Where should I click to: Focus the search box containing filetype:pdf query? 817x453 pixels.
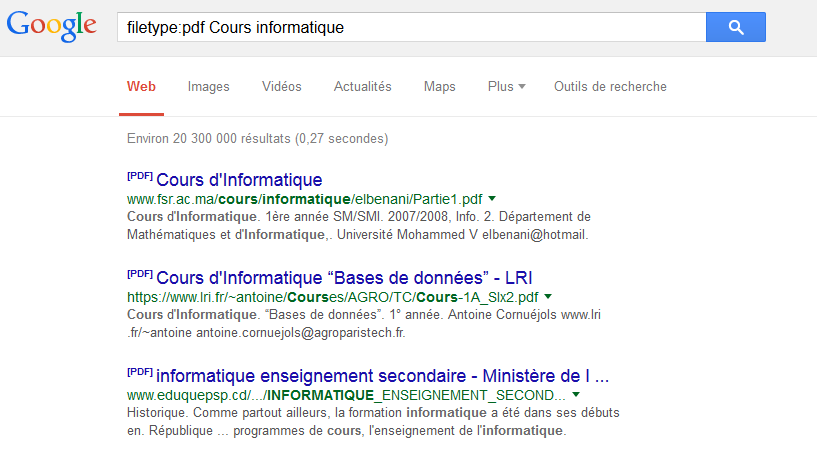412,27
